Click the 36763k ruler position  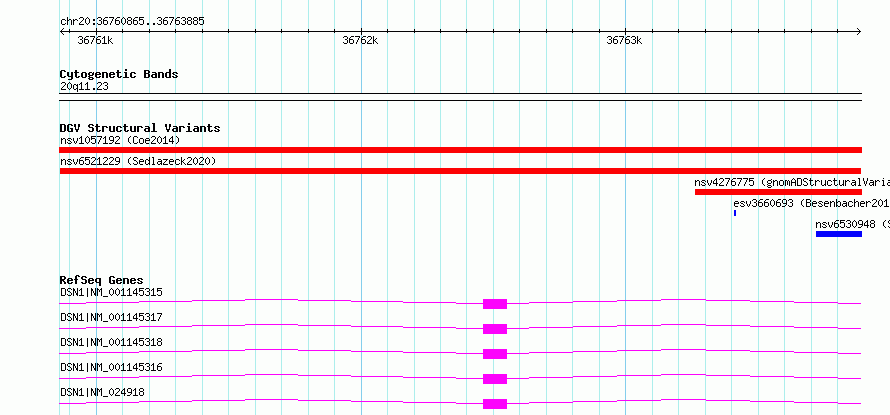(624, 41)
